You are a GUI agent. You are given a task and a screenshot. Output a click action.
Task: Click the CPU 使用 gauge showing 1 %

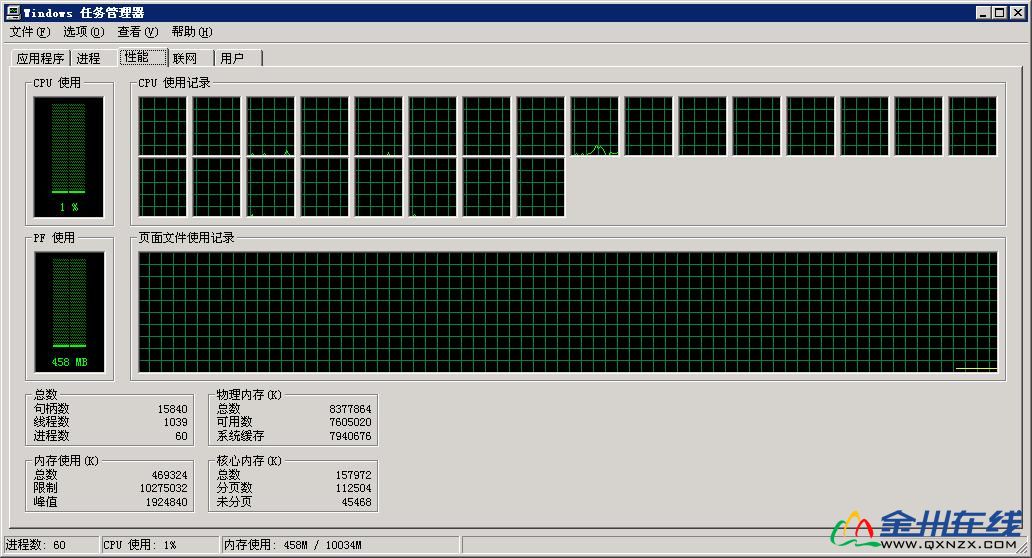pyautogui.click(x=68, y=157)
